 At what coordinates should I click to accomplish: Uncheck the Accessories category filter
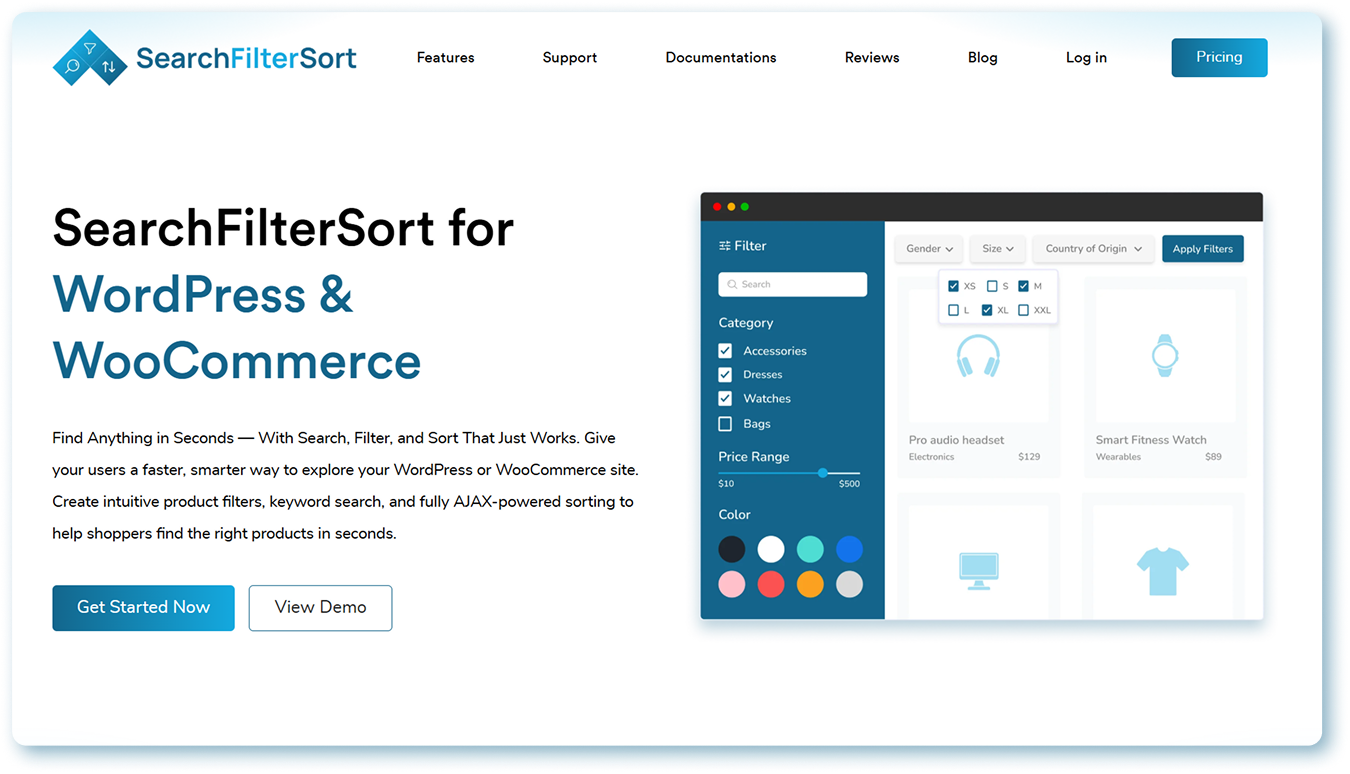click(724, 350)
